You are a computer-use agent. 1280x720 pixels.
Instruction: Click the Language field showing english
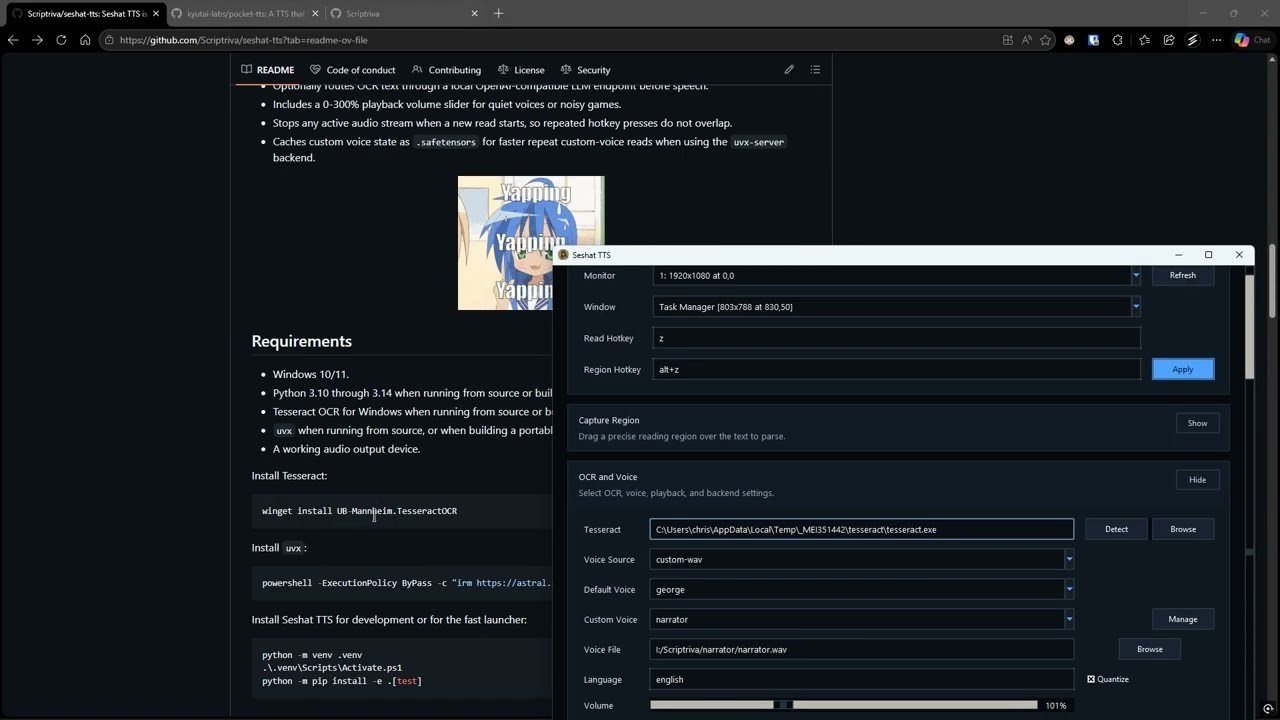861,679
